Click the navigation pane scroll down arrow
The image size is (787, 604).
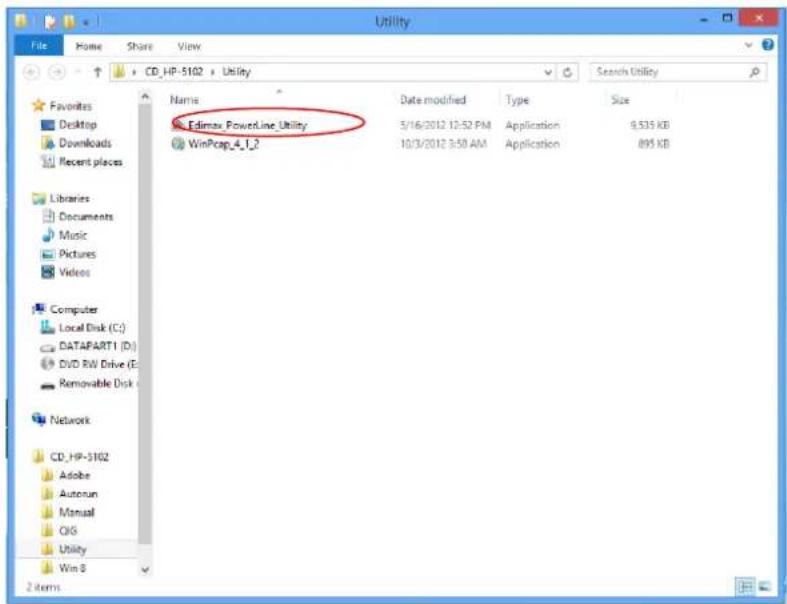[x=145, y=570]
